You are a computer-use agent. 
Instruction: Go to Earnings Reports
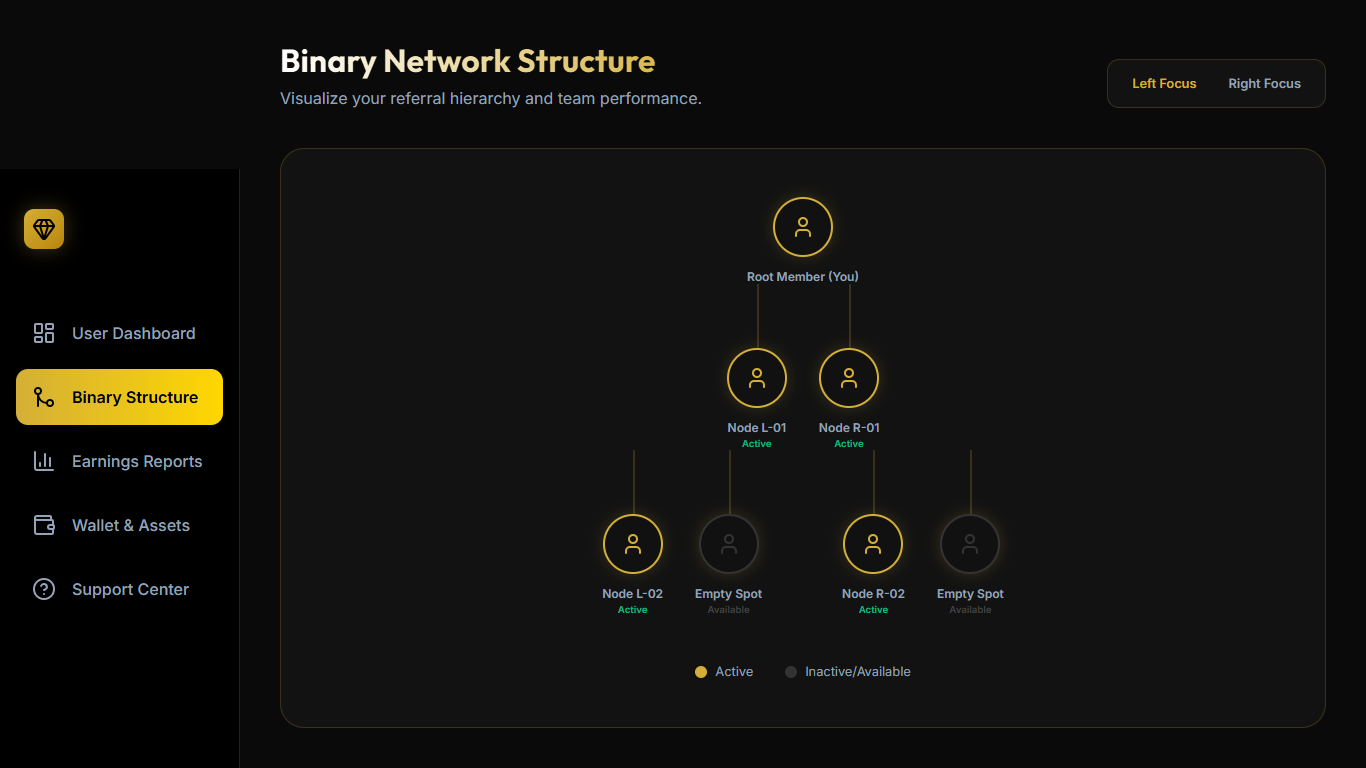(x=119, y=461)
